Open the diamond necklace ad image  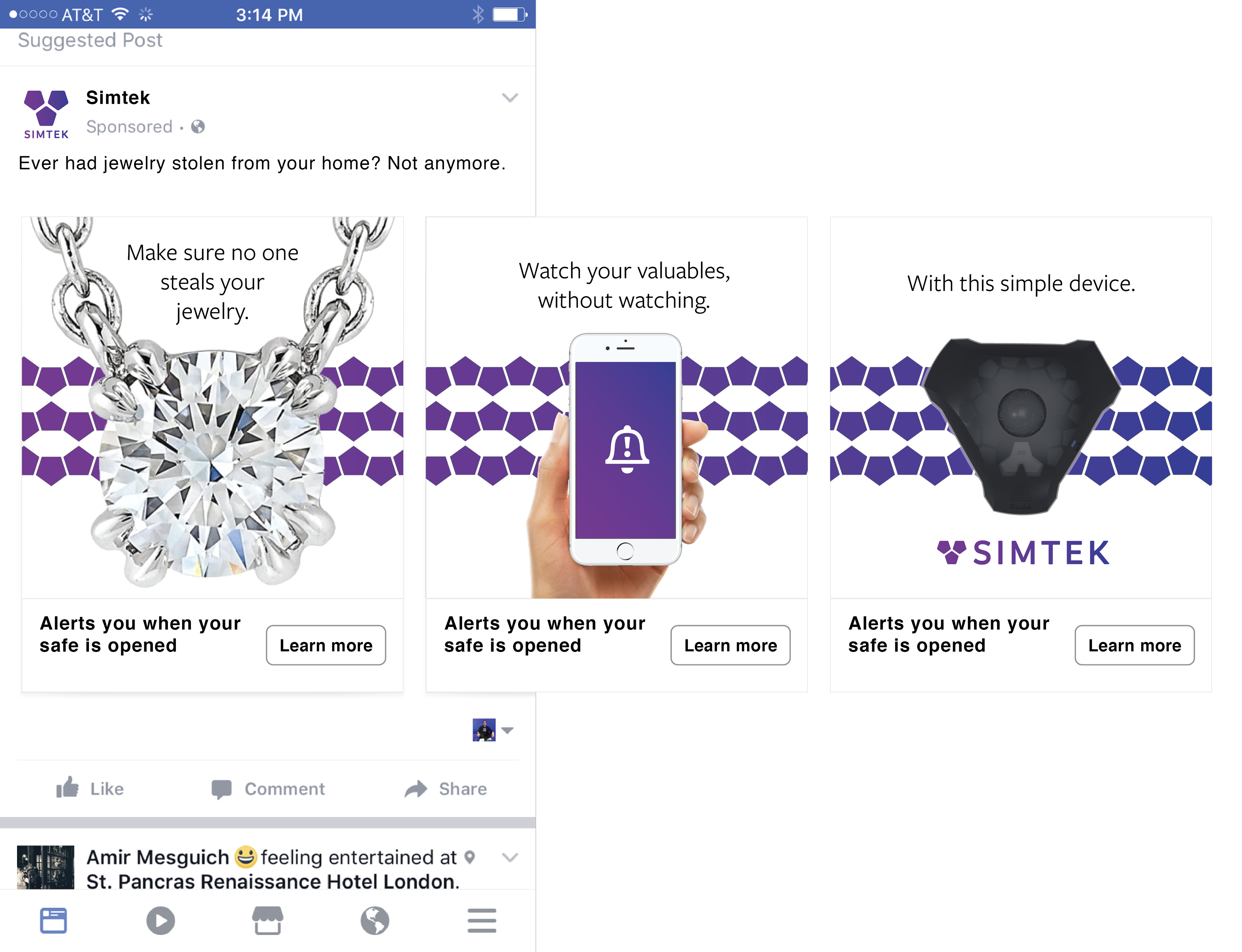click(x=212, y=407)
